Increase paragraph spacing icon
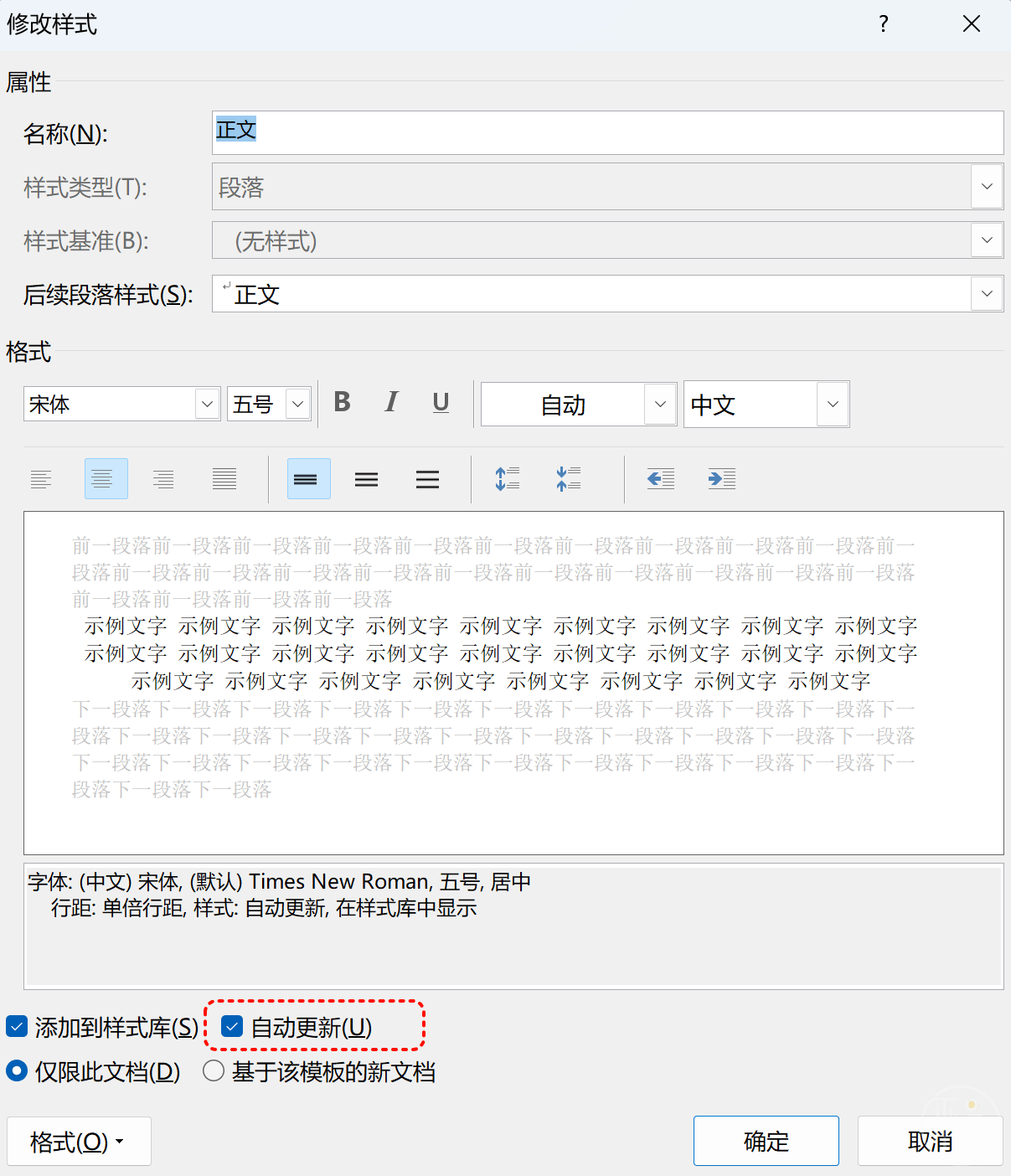 coord(508,479)
